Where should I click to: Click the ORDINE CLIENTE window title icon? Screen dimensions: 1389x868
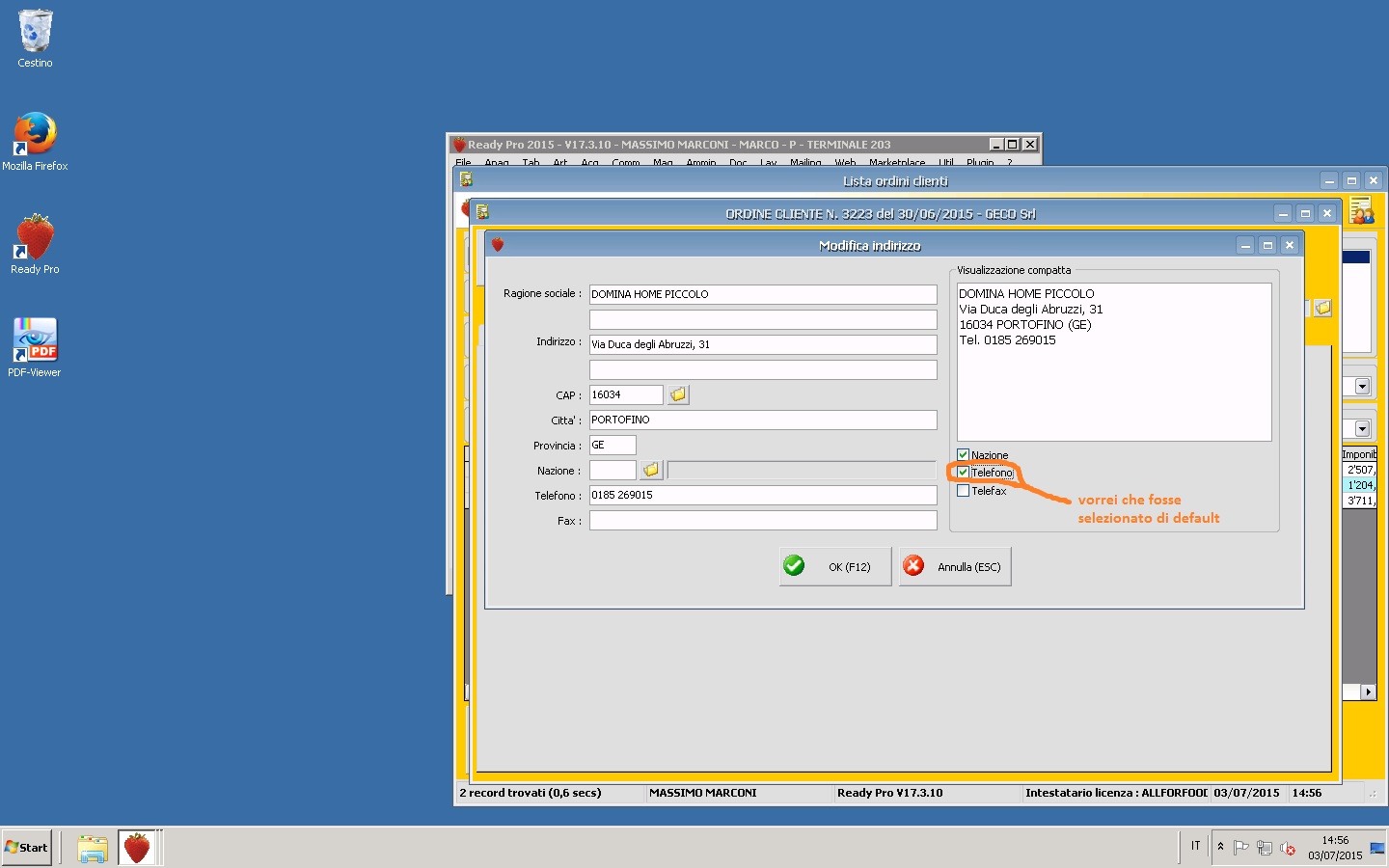pos(482,213)
